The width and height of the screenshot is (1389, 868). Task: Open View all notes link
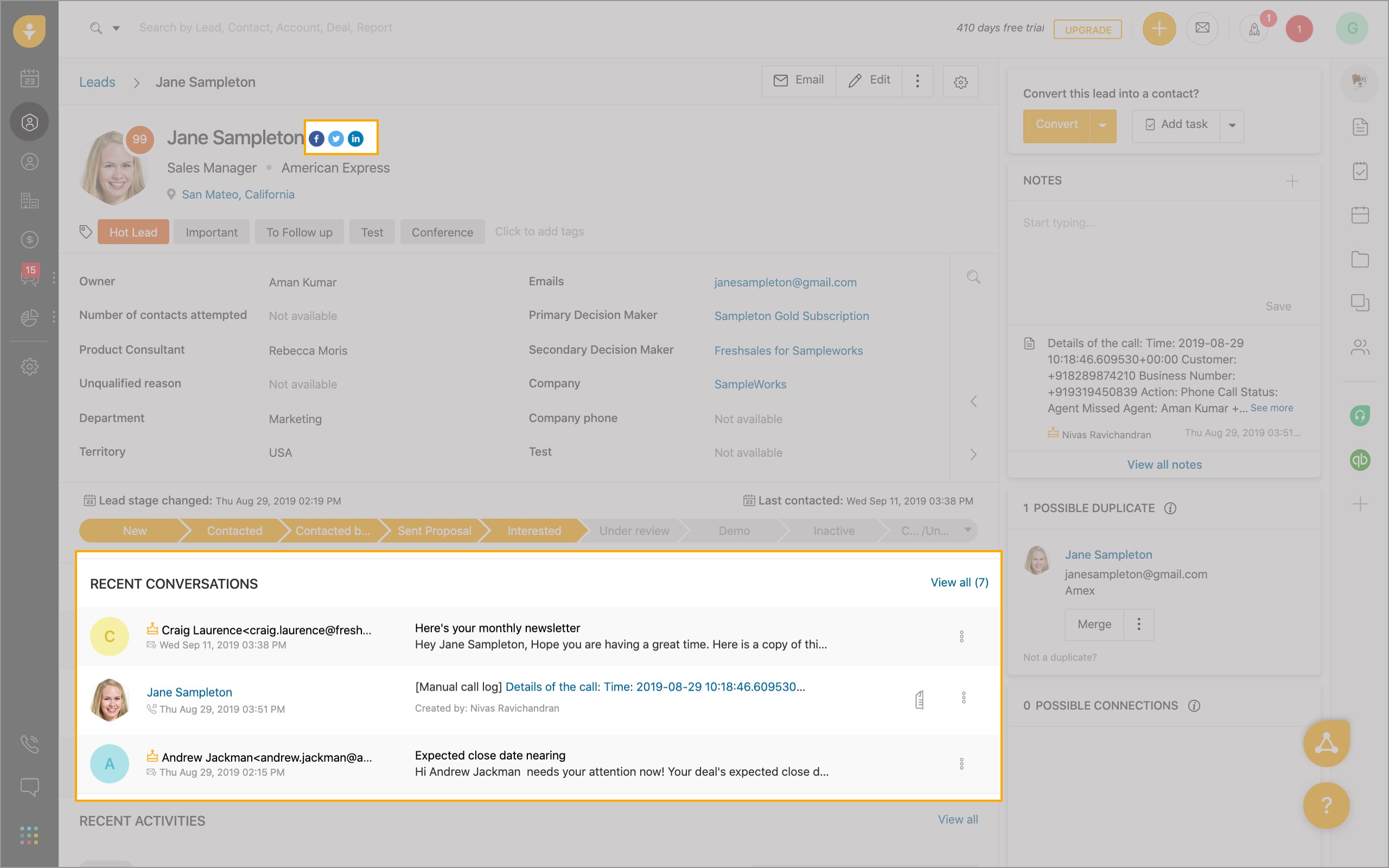(x=1164, y=464)
